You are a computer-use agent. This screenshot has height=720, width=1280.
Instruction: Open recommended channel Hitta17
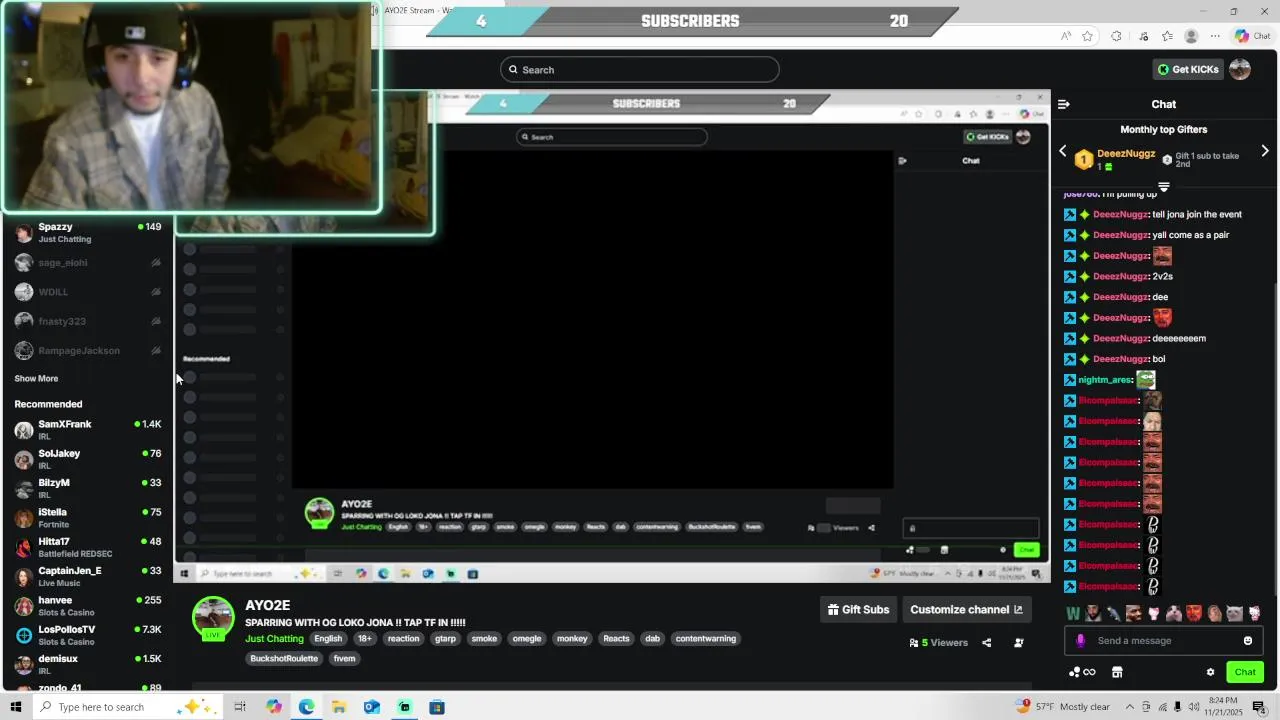[x=87, y=547]
